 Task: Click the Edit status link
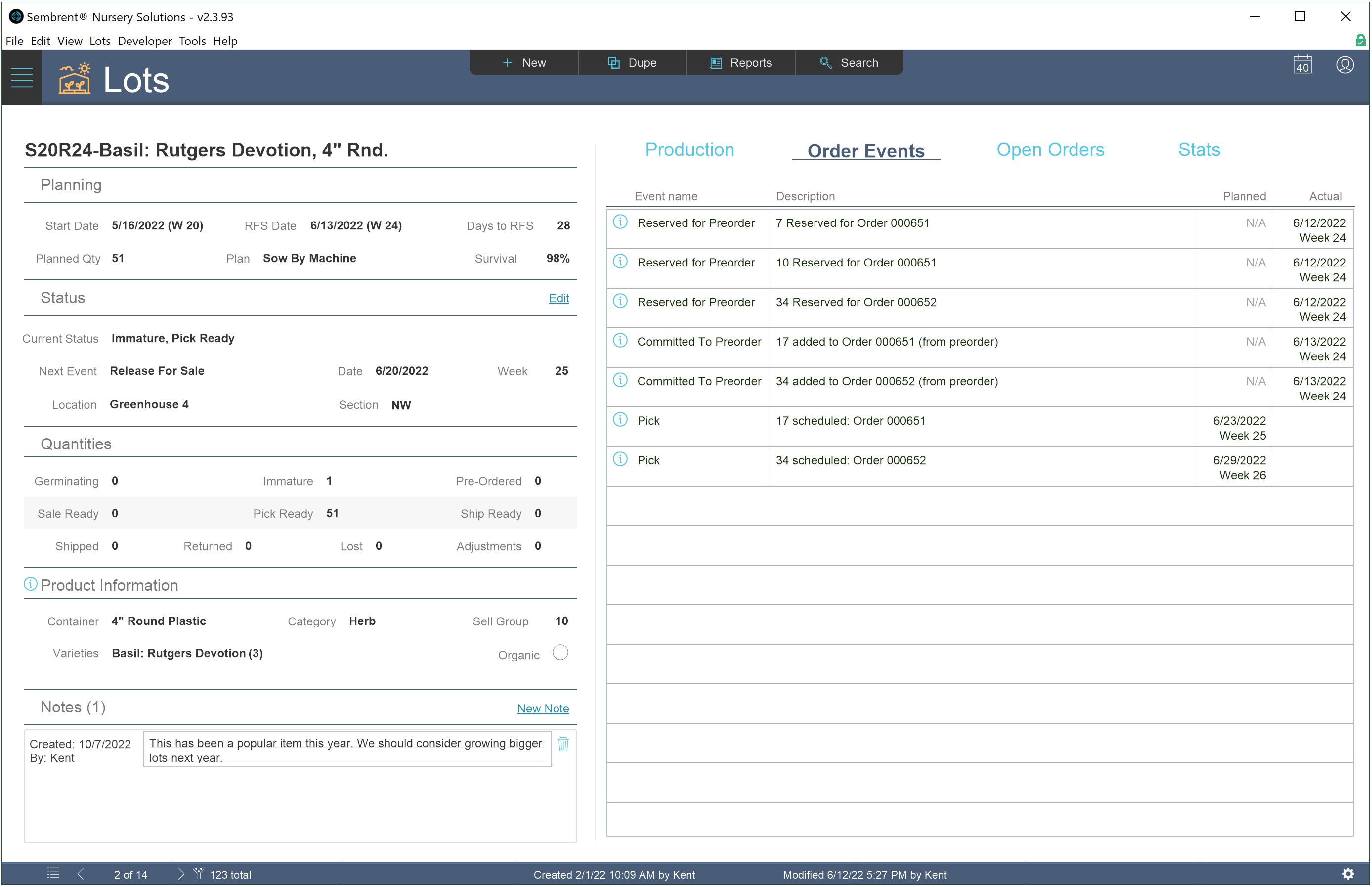558,298
